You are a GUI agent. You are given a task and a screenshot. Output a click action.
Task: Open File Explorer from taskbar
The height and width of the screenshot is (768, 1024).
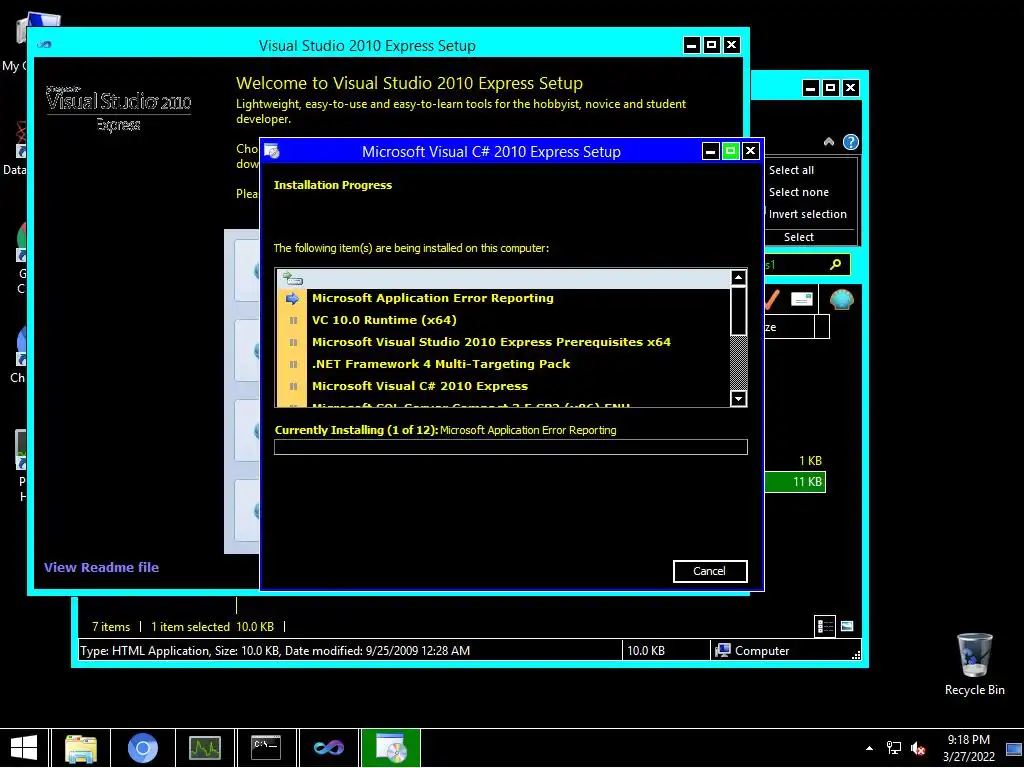pos(81,748)
